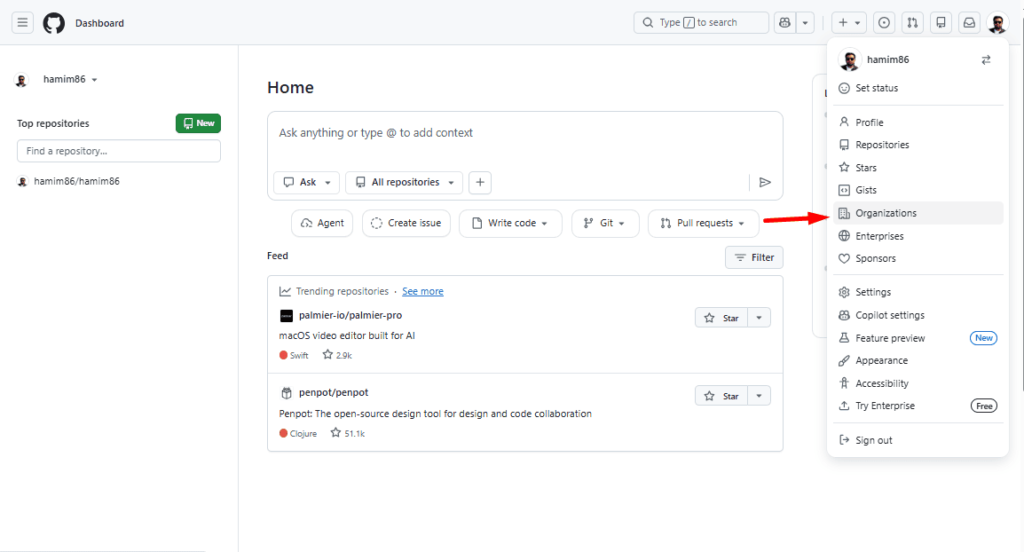Open Copilot settings menu item

918,315
